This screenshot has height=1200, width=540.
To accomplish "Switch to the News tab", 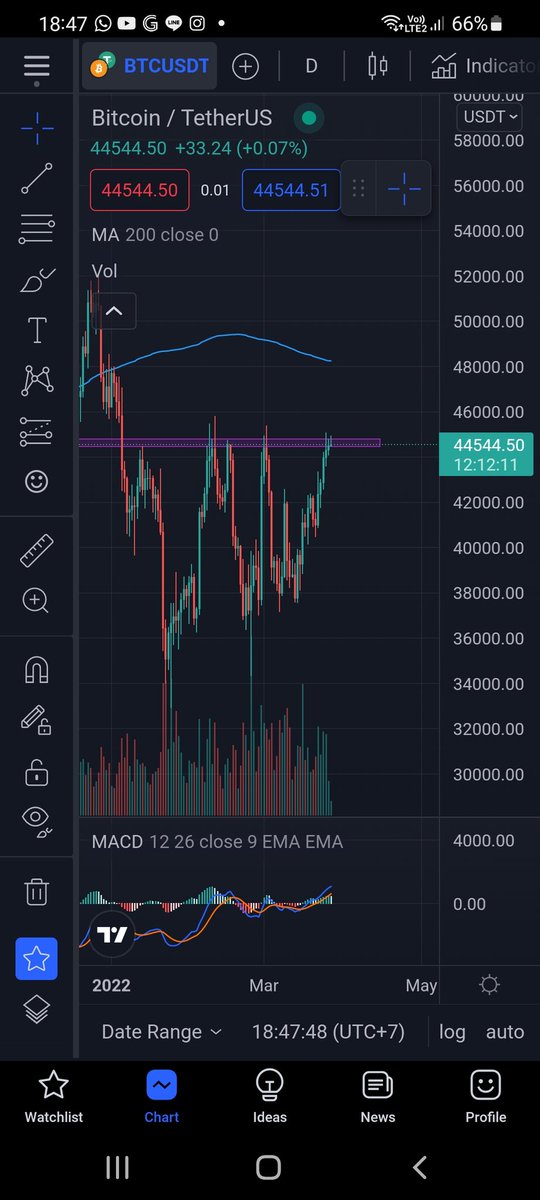I will 378,1097.
